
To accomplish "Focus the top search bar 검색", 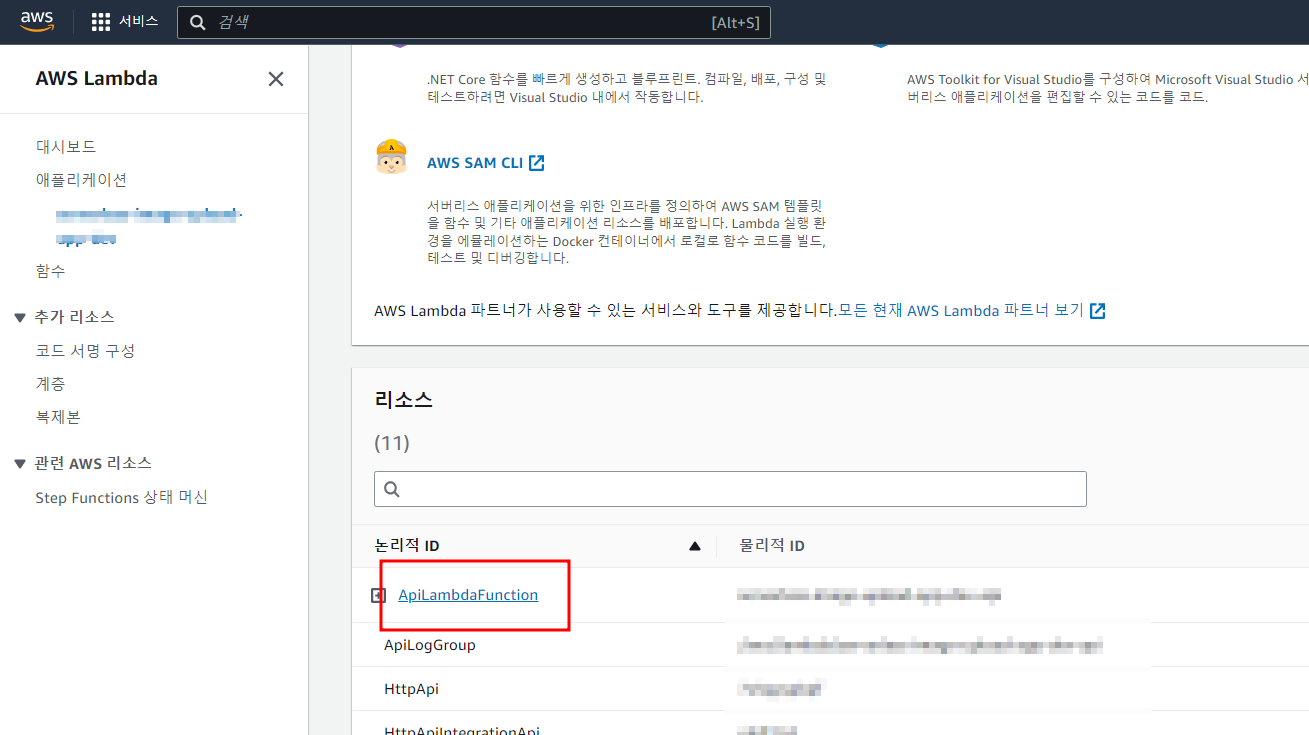I will point(474,22).
